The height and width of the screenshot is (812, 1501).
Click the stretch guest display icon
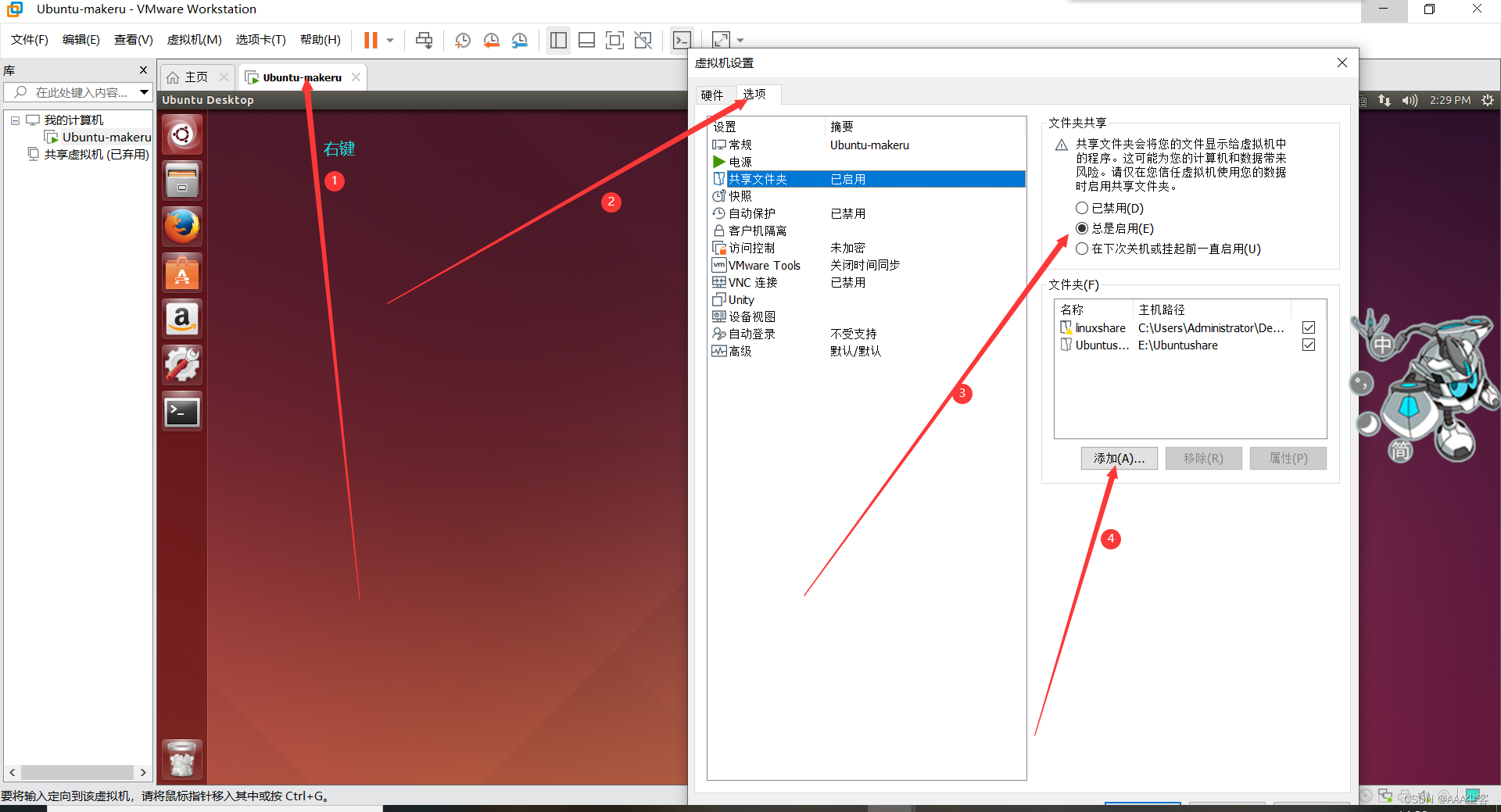[x=721, y=40]
